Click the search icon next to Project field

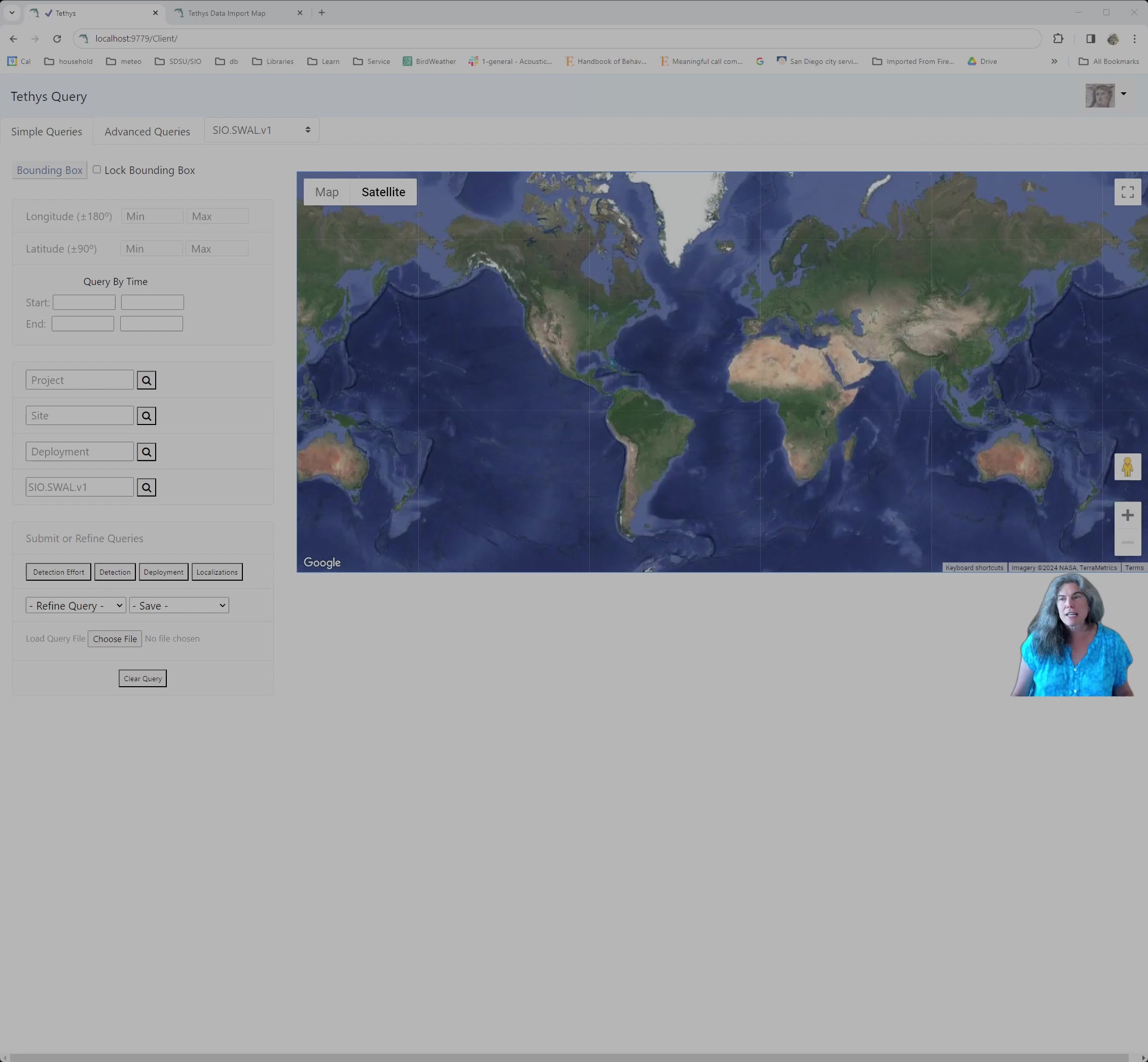tap(146, 380)
